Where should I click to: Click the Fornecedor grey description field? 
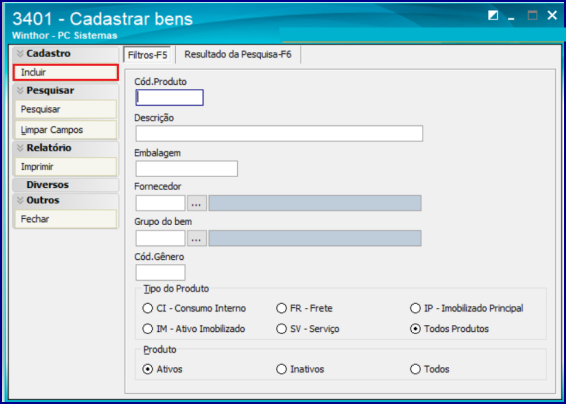[315, 203]
